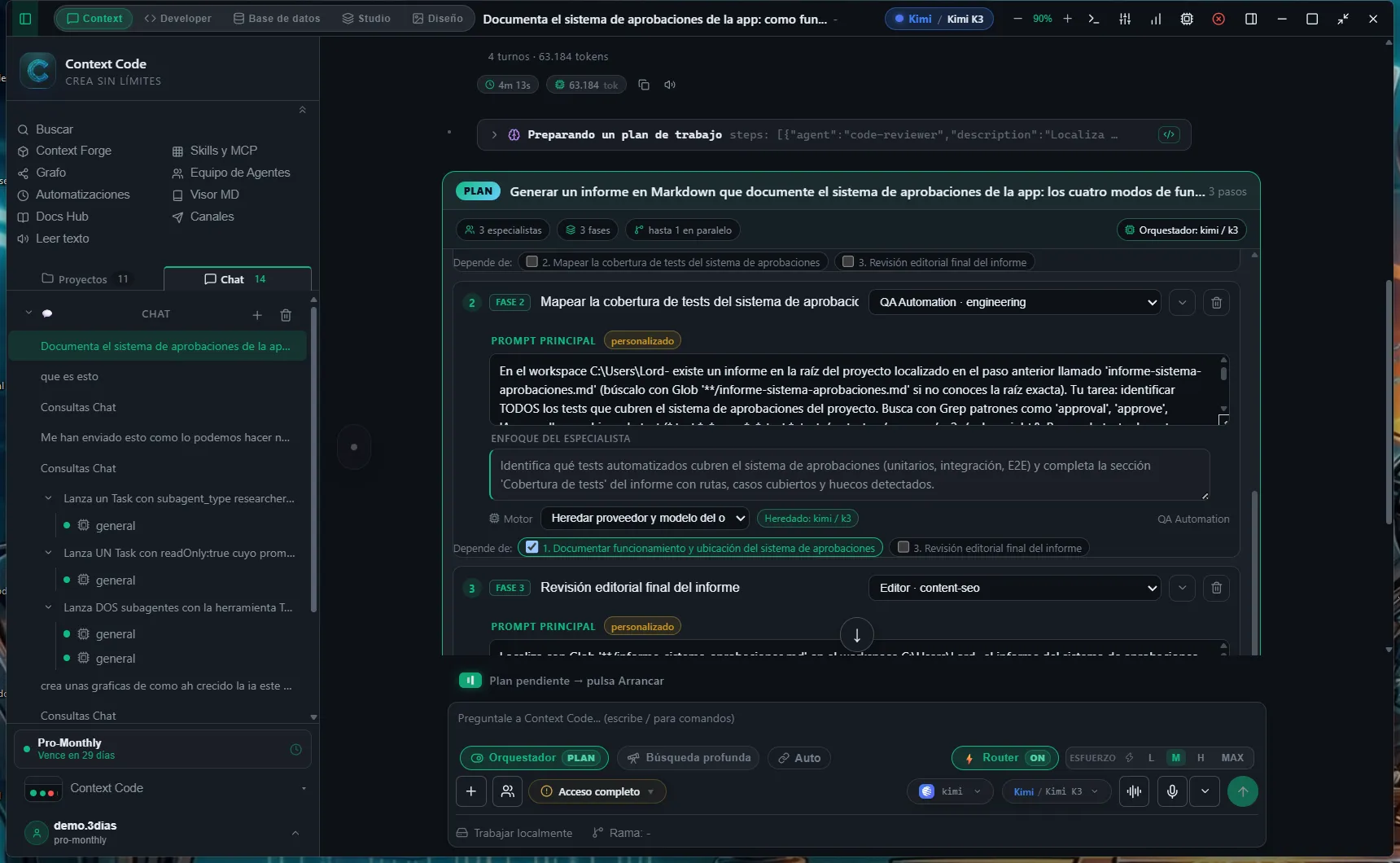Open QA Automation · engineering specialist dropdown
This screenshot has height=863, width=1400.
point(1015,302)
